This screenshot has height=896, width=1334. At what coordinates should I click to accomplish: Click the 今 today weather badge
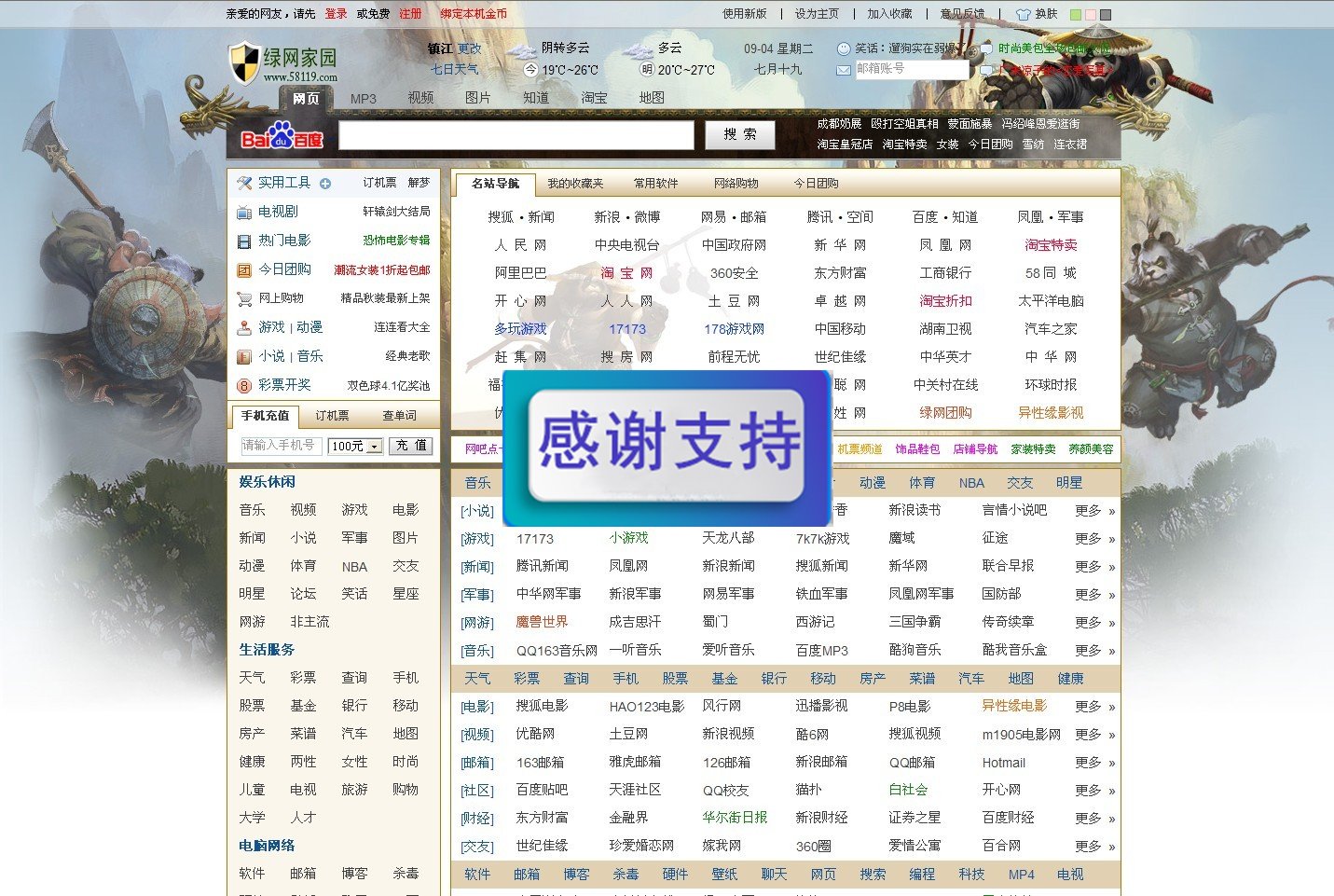pyautogui.click(x=531, y=70)
